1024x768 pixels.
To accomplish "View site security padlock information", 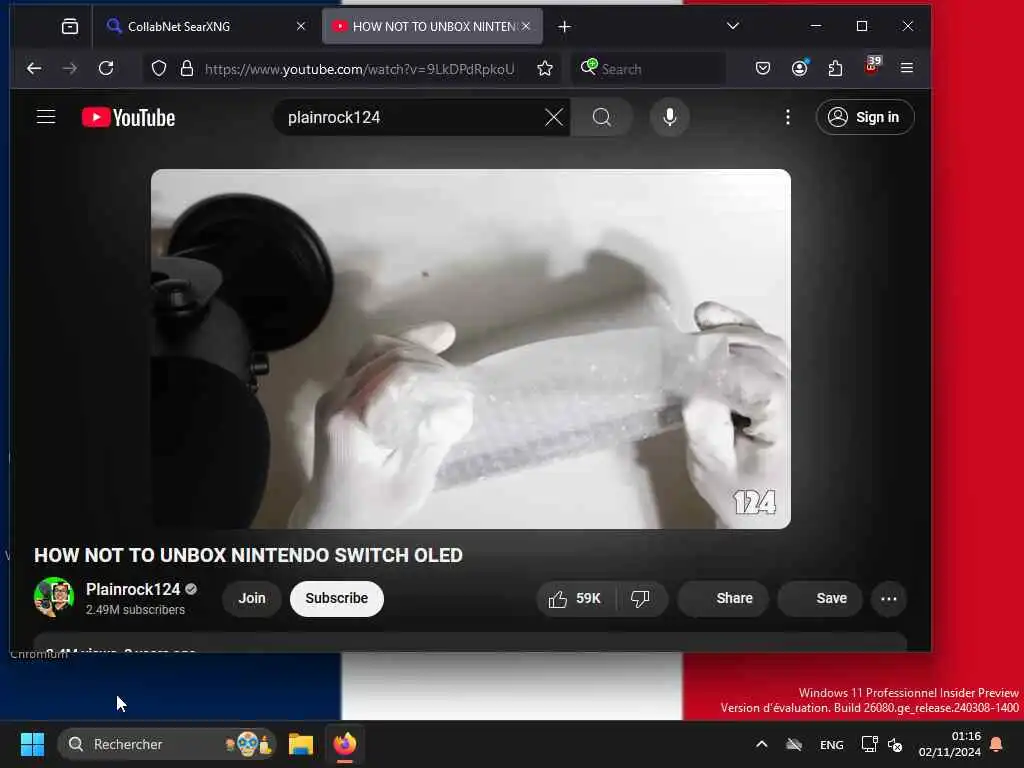I will click(187, 69).
